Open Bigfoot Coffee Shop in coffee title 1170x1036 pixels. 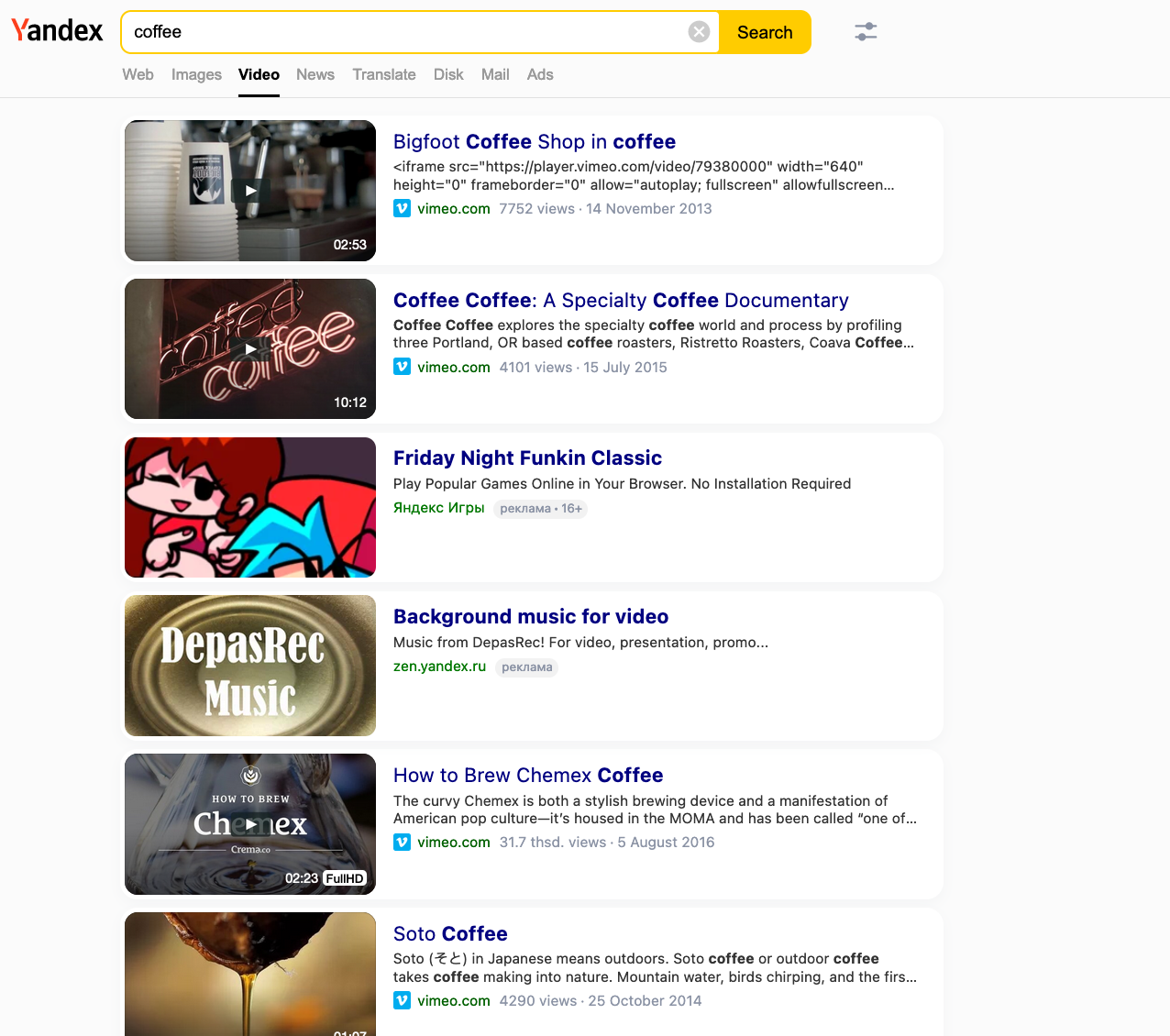click(535, 141)
